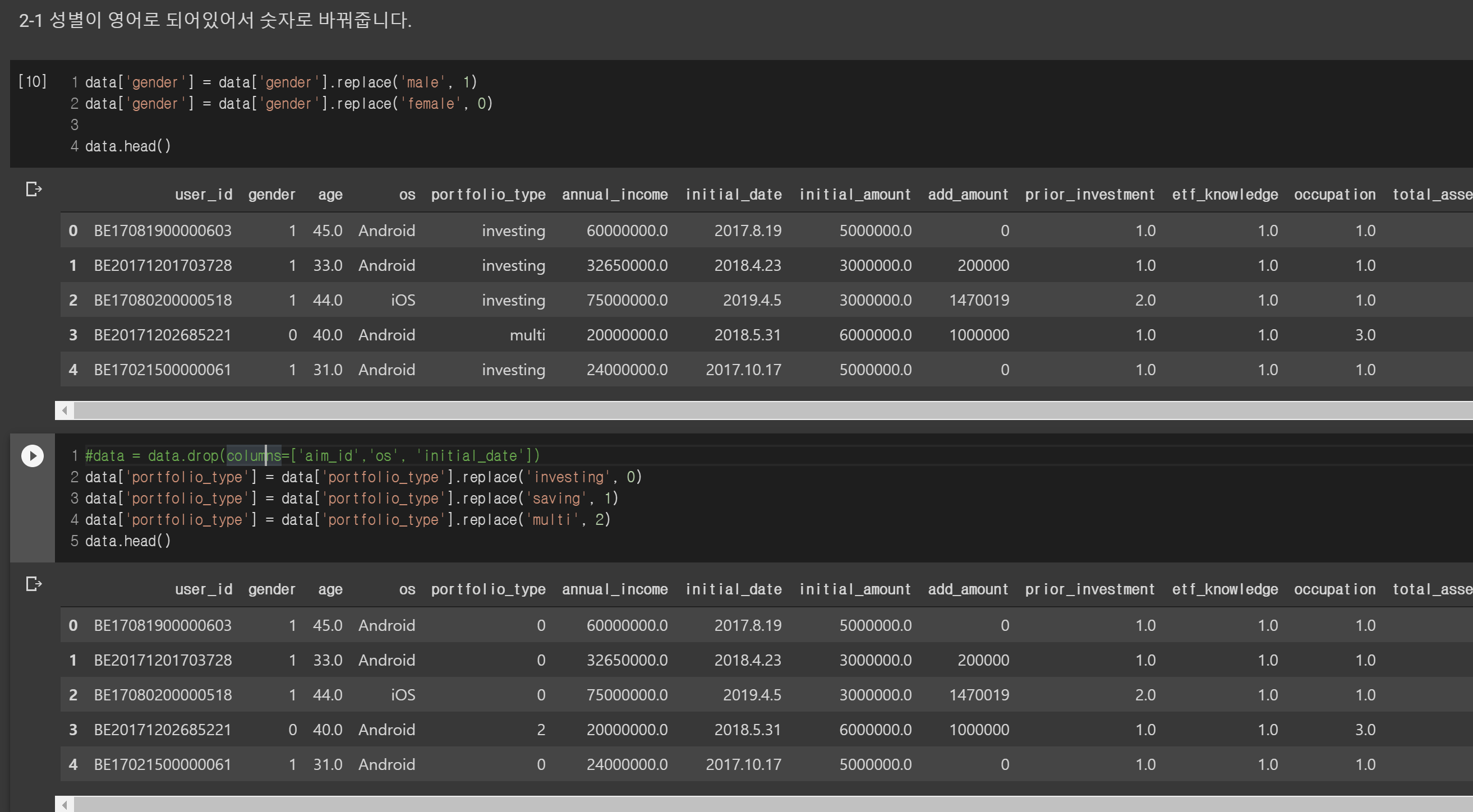Click the second table's left scroll arrow
The image size is (1473, 812).
point(65,805)
